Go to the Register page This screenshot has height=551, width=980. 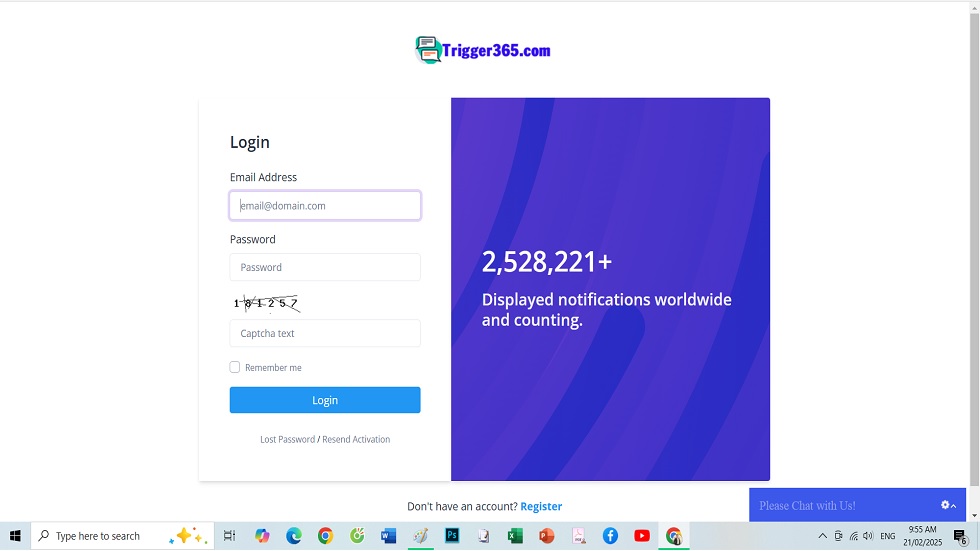pyautogui.click(x=541, y=506)
